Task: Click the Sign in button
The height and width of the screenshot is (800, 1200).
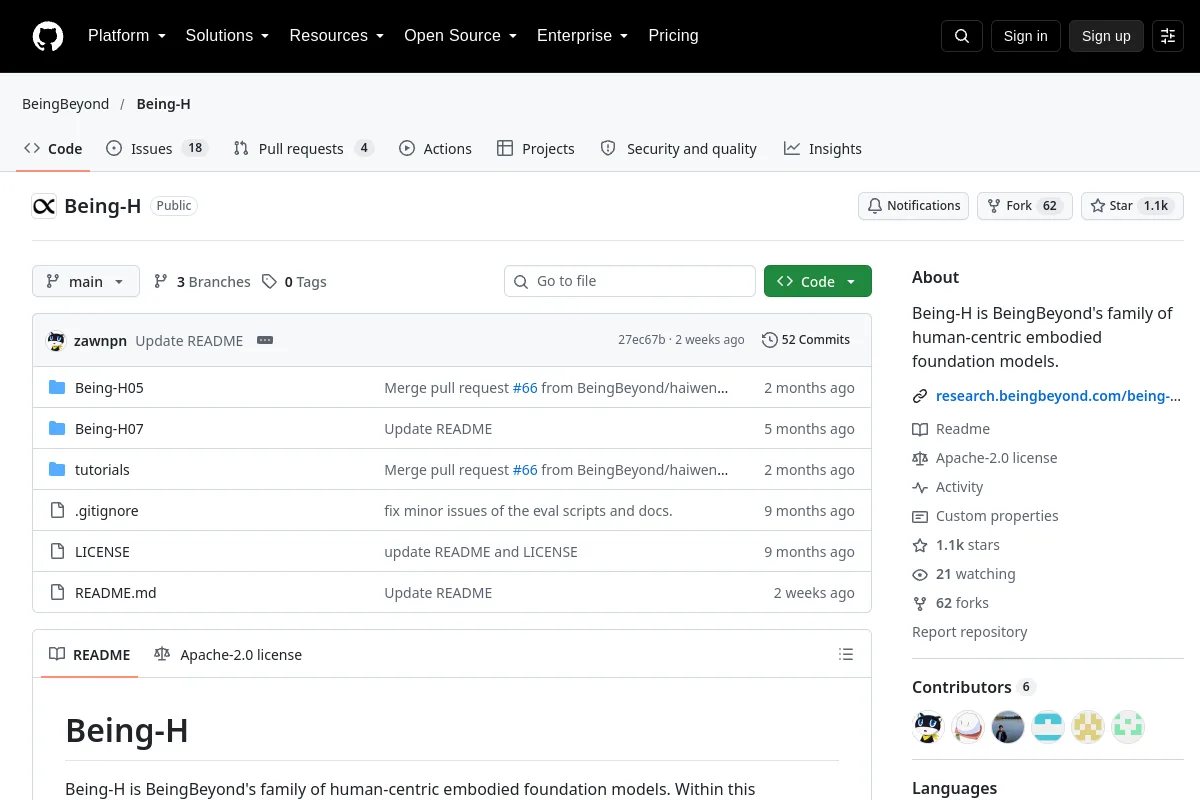Action: [x=1026, y=36]
